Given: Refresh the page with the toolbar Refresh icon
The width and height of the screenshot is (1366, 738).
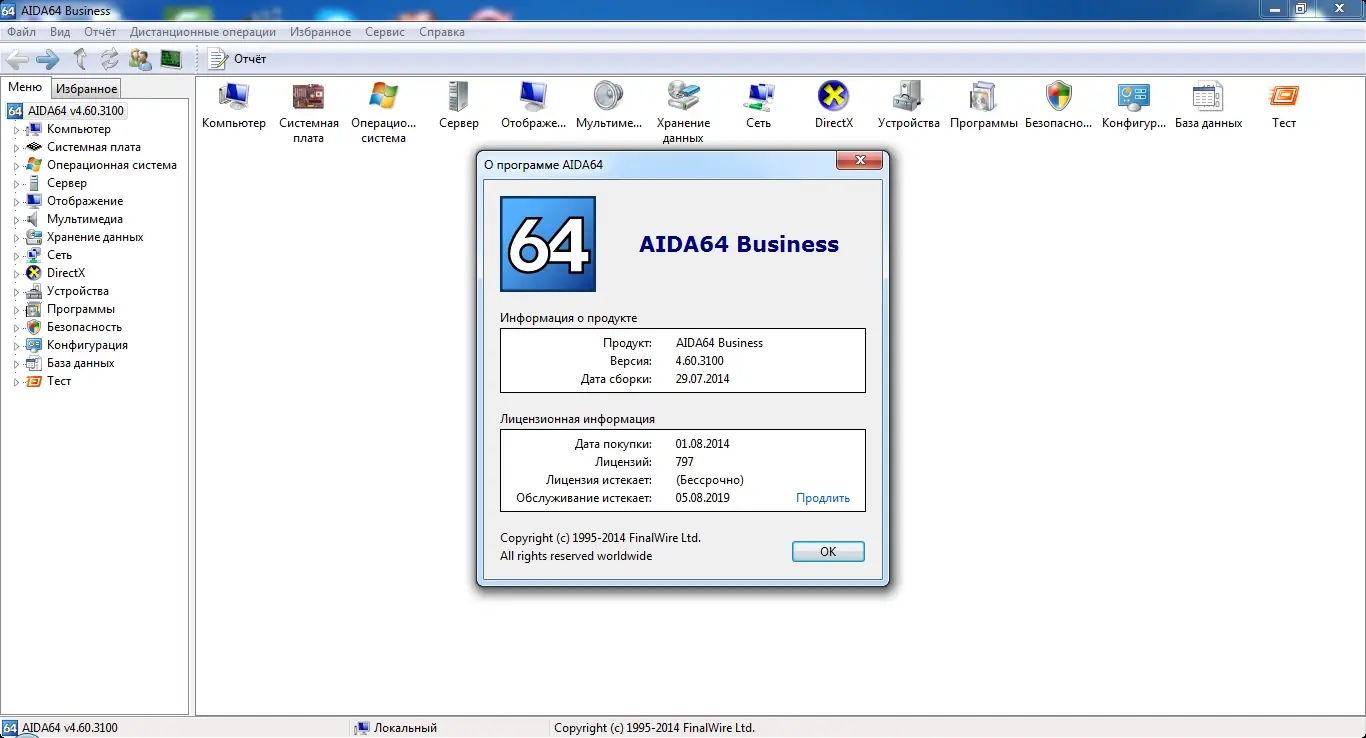Looking at the screenshot, I should coord(109,59).
